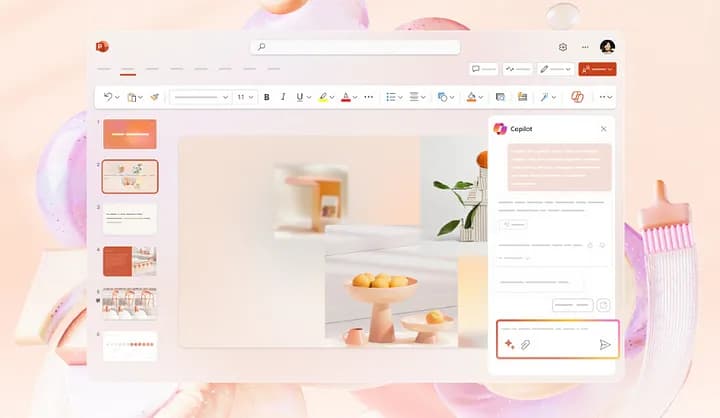The height and width of the screenshot is (418, 720).
Task: Click the bulleted list icon
Action: 391,97
